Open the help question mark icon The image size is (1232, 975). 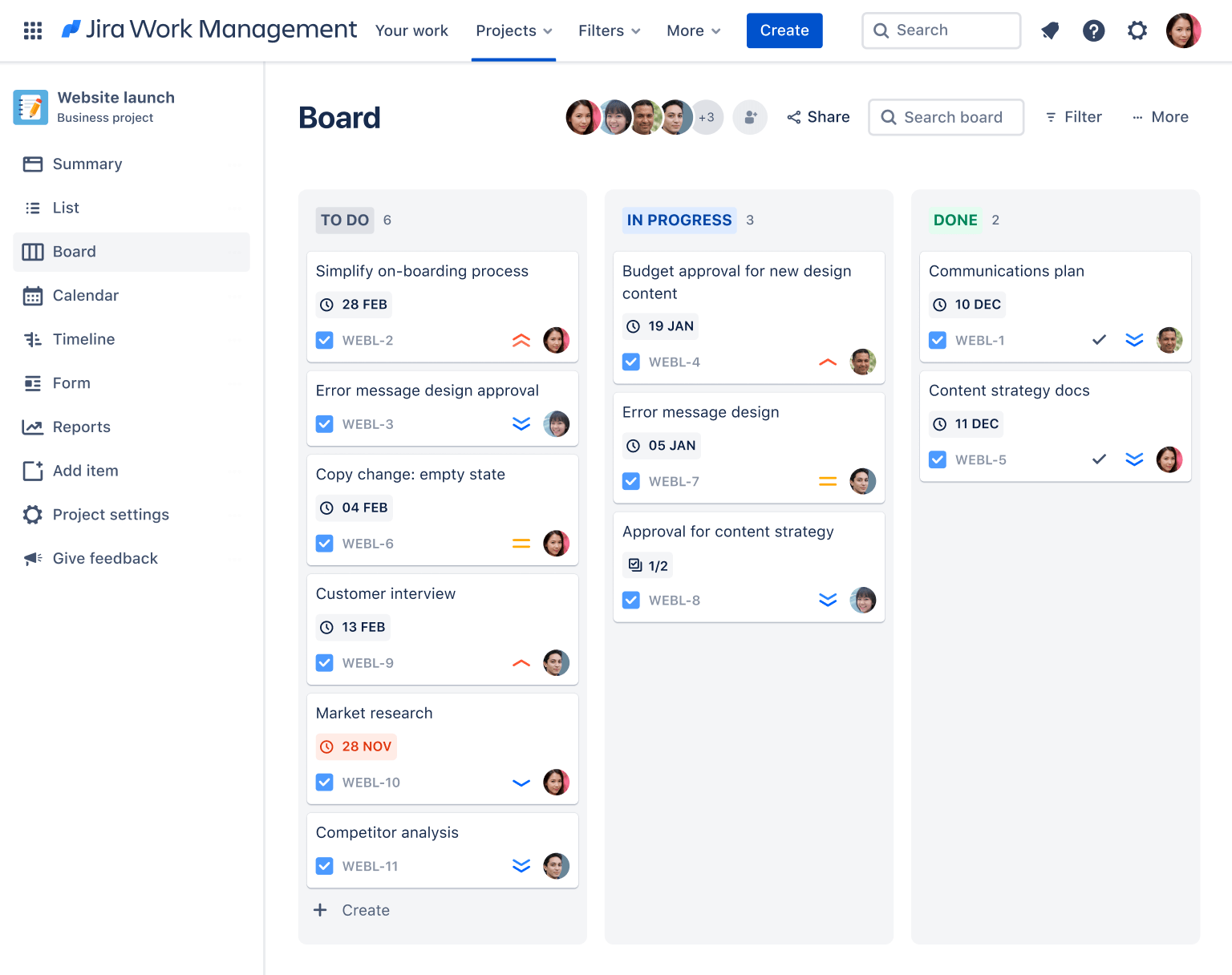[x=1093, y=30]
